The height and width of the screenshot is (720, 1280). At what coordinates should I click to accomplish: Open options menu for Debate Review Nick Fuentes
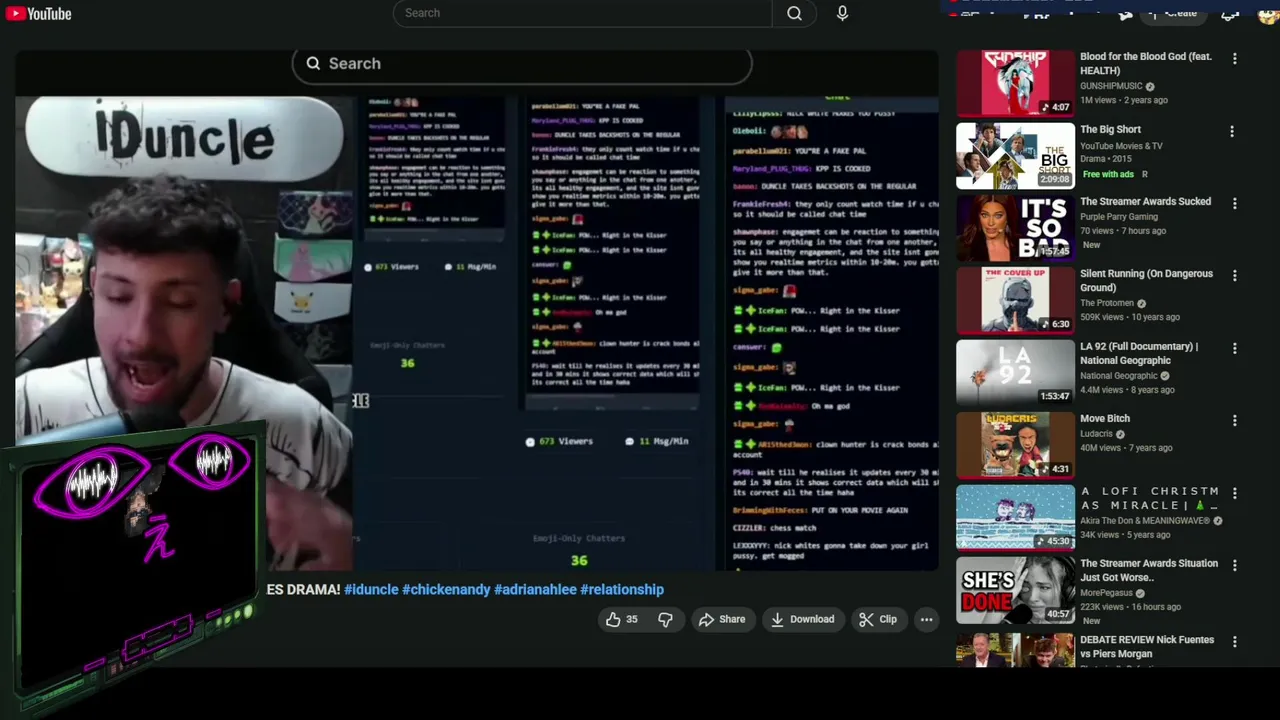coord(1234,642)
